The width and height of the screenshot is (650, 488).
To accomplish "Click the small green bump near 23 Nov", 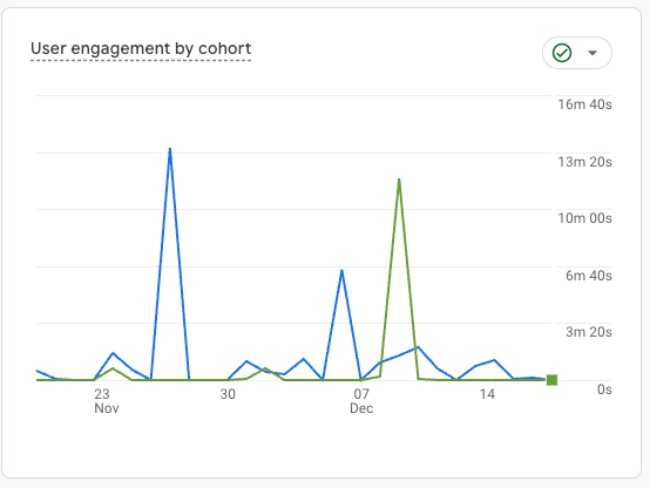I will coord(113,369).
